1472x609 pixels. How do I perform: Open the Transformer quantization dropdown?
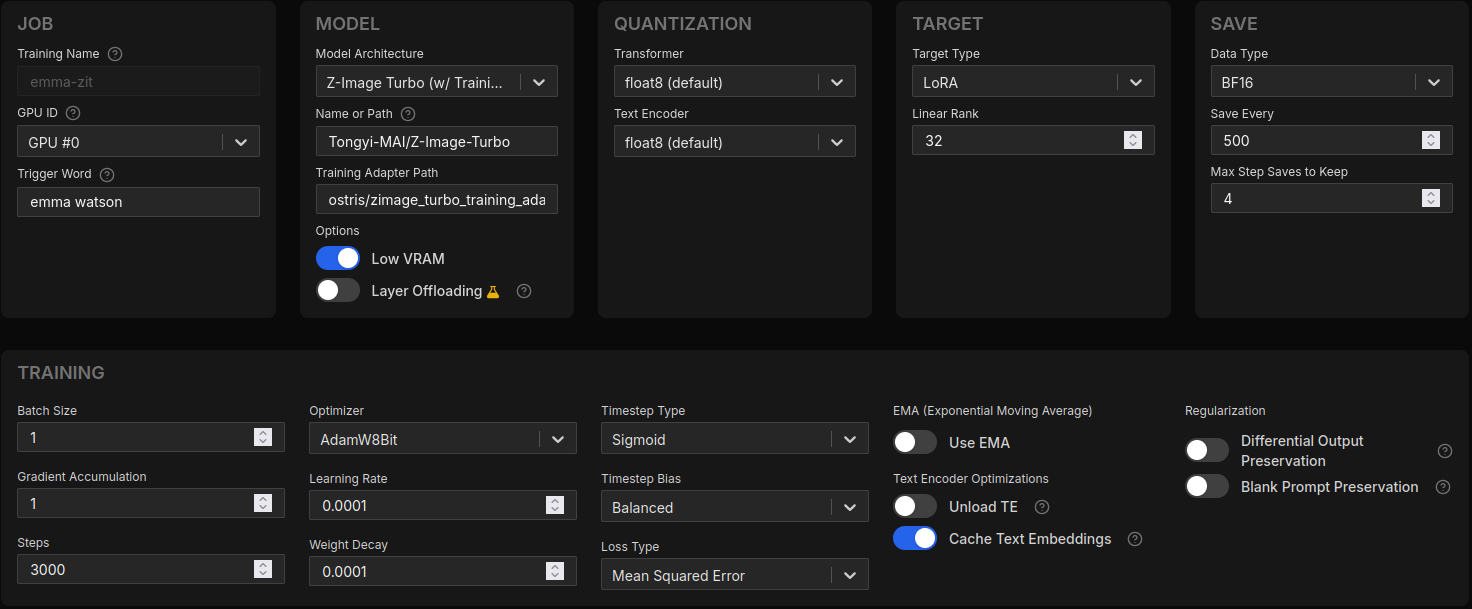[x=735, y=82]
